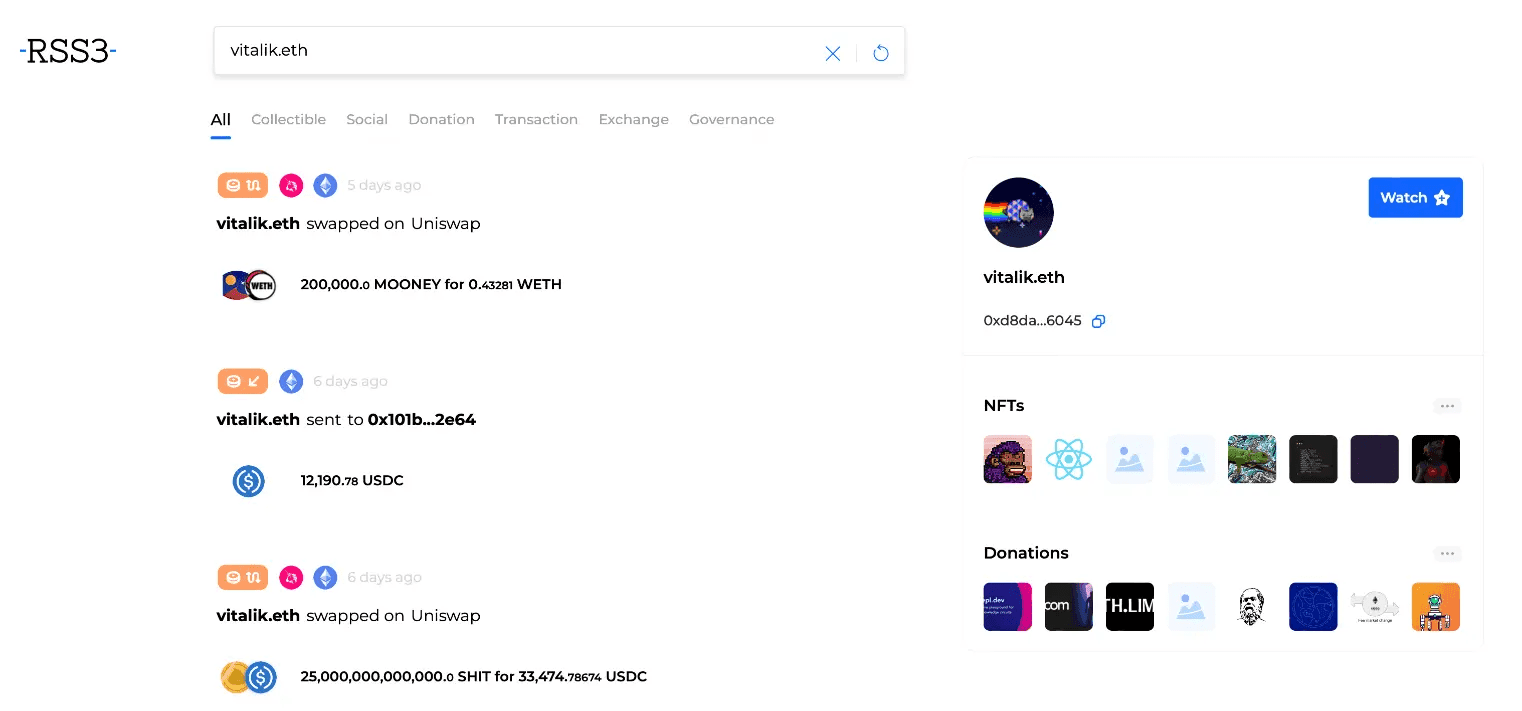
Task: Click the "25,000,000,000,000.0 SHIT for 33,474.78674 USDC" text
Action: tap(474, 677)
